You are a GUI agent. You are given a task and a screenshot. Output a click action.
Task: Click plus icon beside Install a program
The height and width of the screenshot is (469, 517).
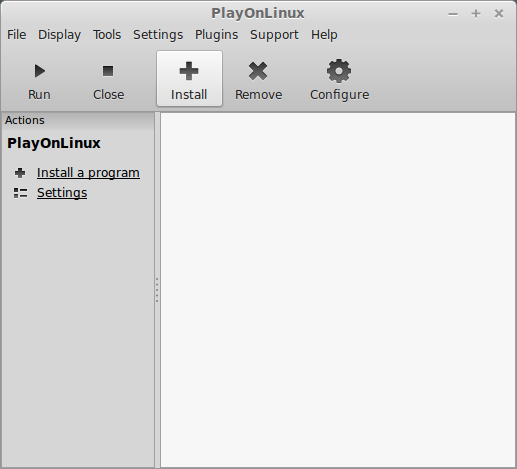pos(20,173)
